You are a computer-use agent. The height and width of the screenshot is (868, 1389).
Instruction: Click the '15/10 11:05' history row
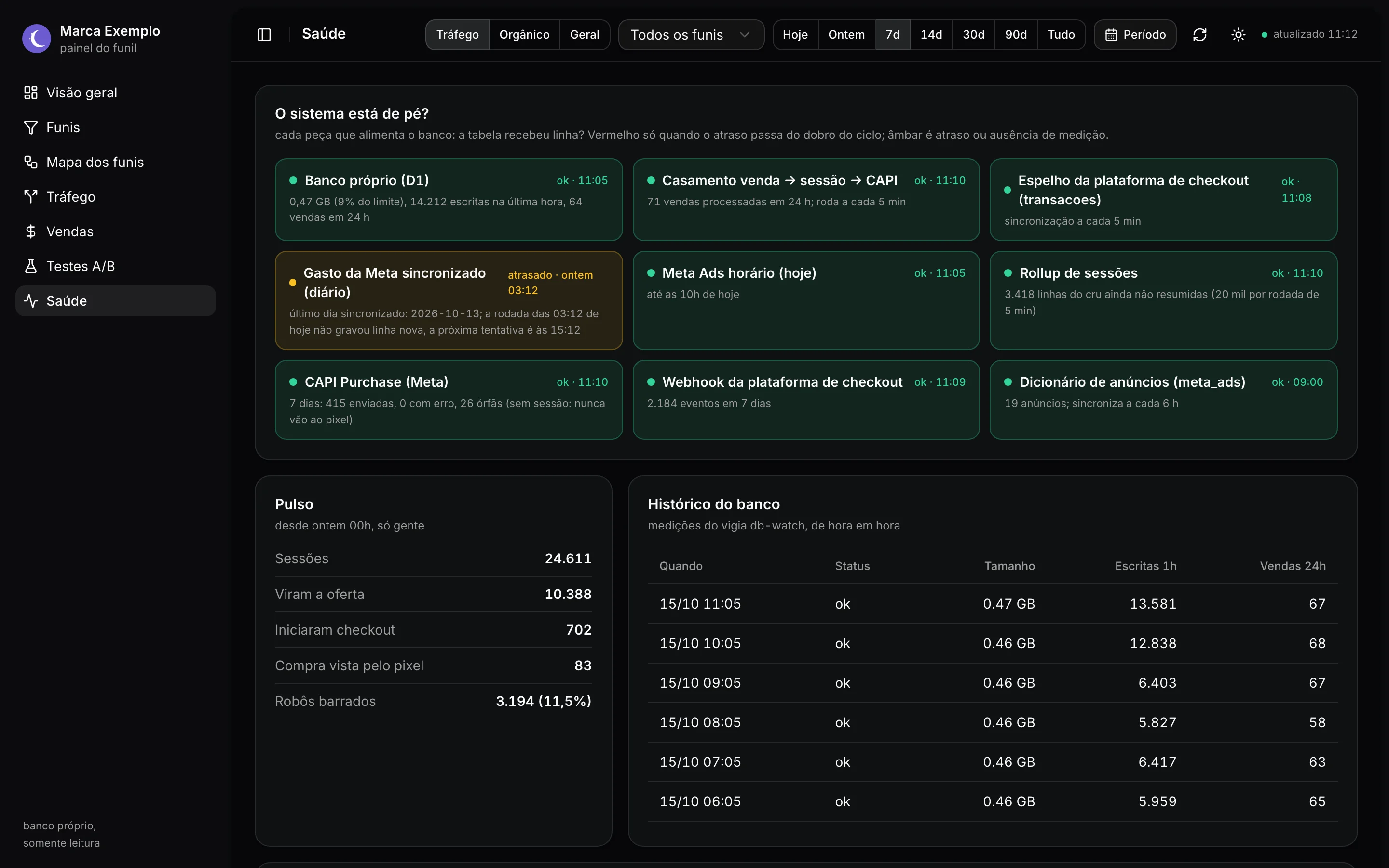993,604
